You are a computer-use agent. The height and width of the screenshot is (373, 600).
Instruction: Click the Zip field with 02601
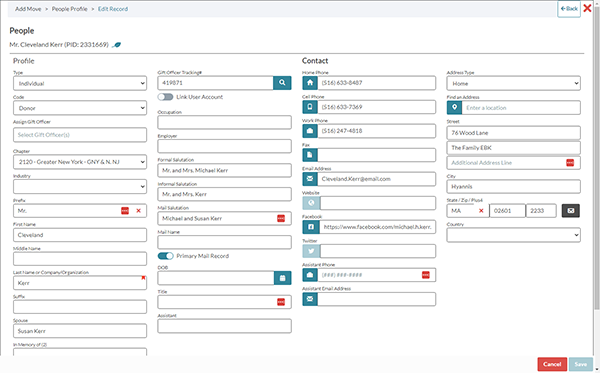click(507, 211)
